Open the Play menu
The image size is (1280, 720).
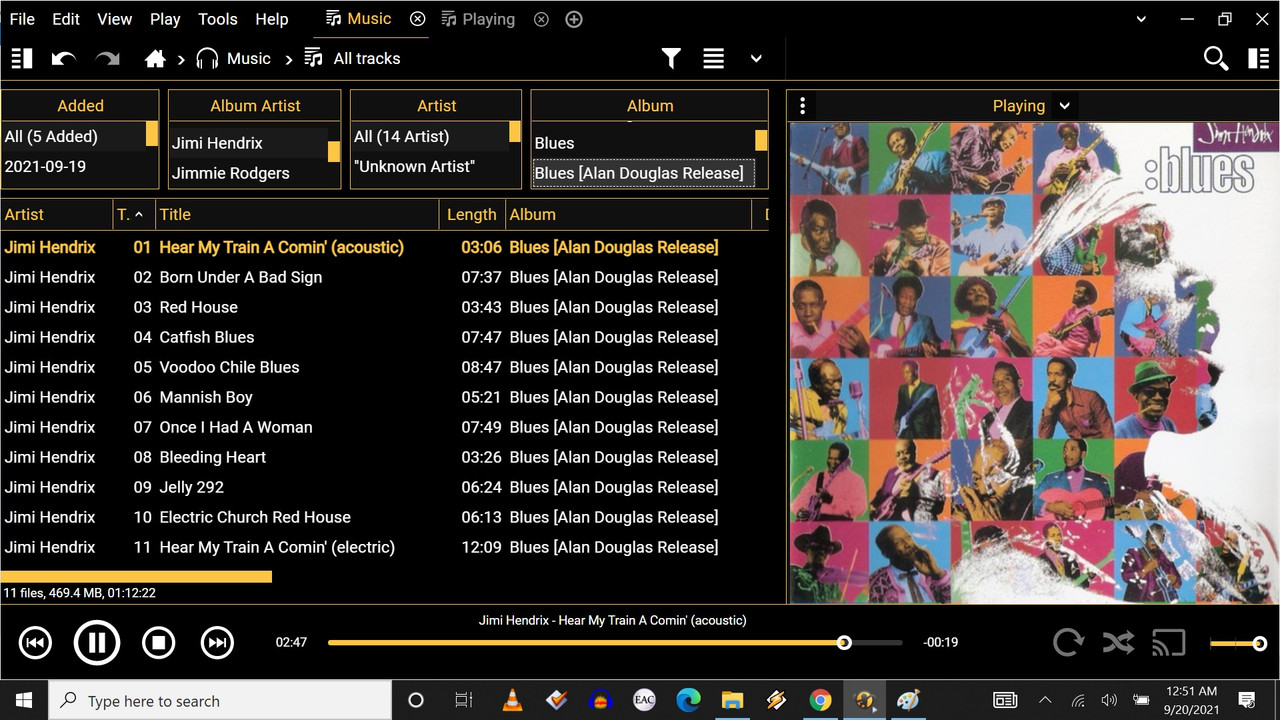(x=165, y=19)
